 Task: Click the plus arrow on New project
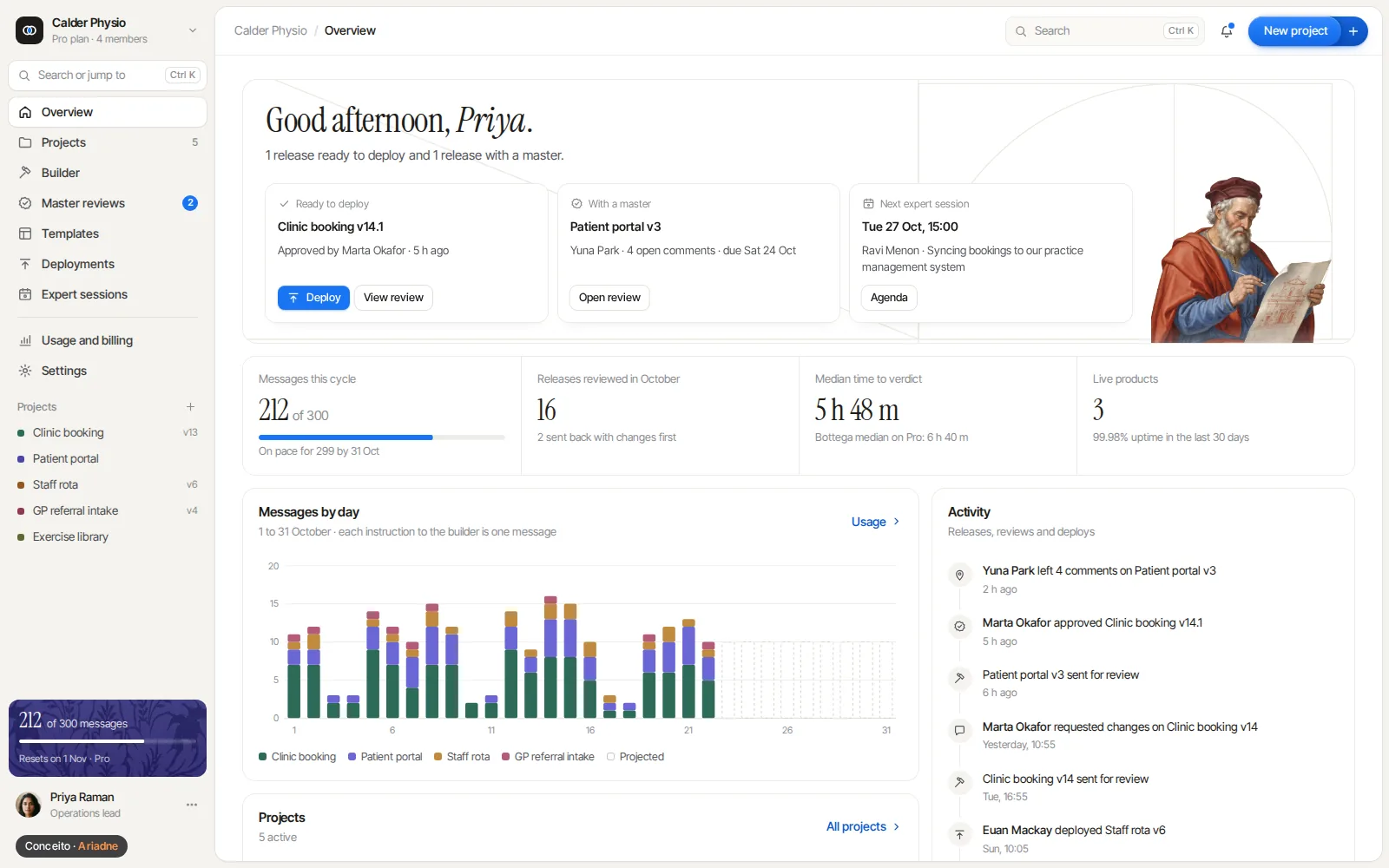1353,31
